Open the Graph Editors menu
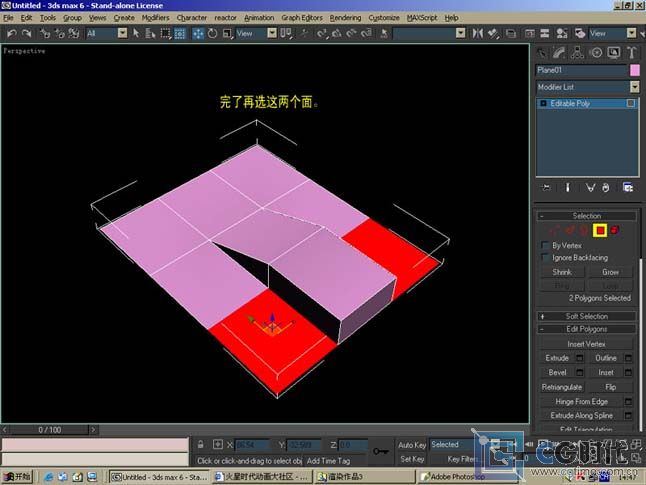 (302, 18)
